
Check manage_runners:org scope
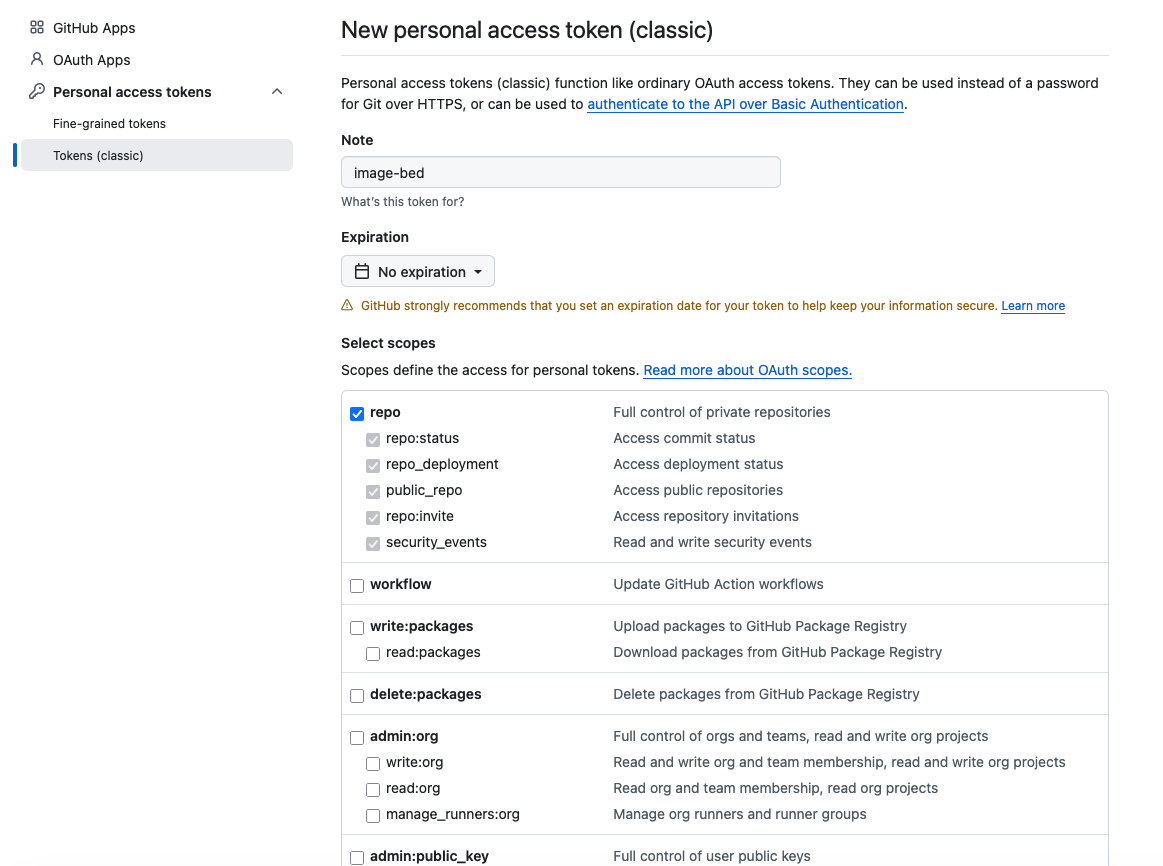373,815
